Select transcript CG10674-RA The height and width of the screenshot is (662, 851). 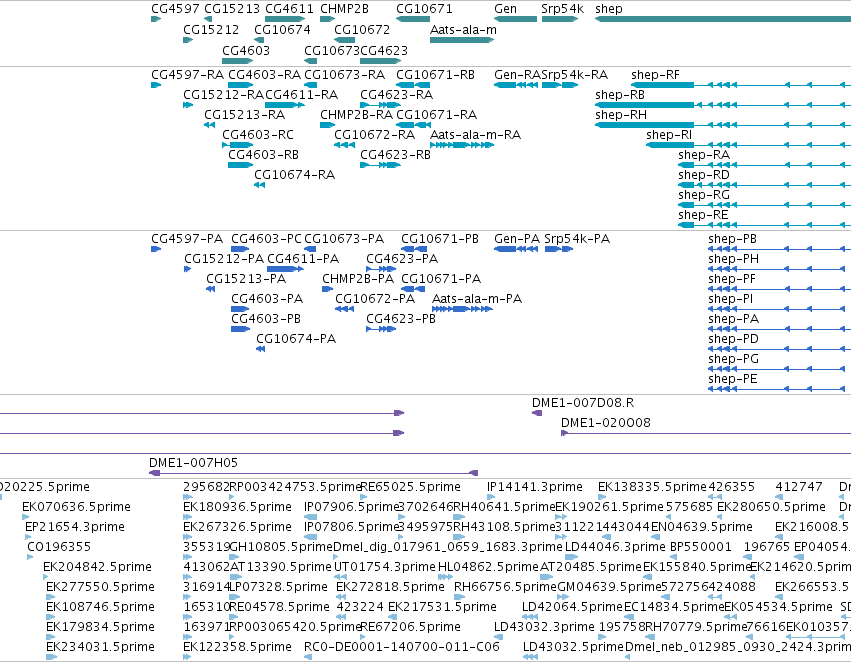(x=295, y=175)
